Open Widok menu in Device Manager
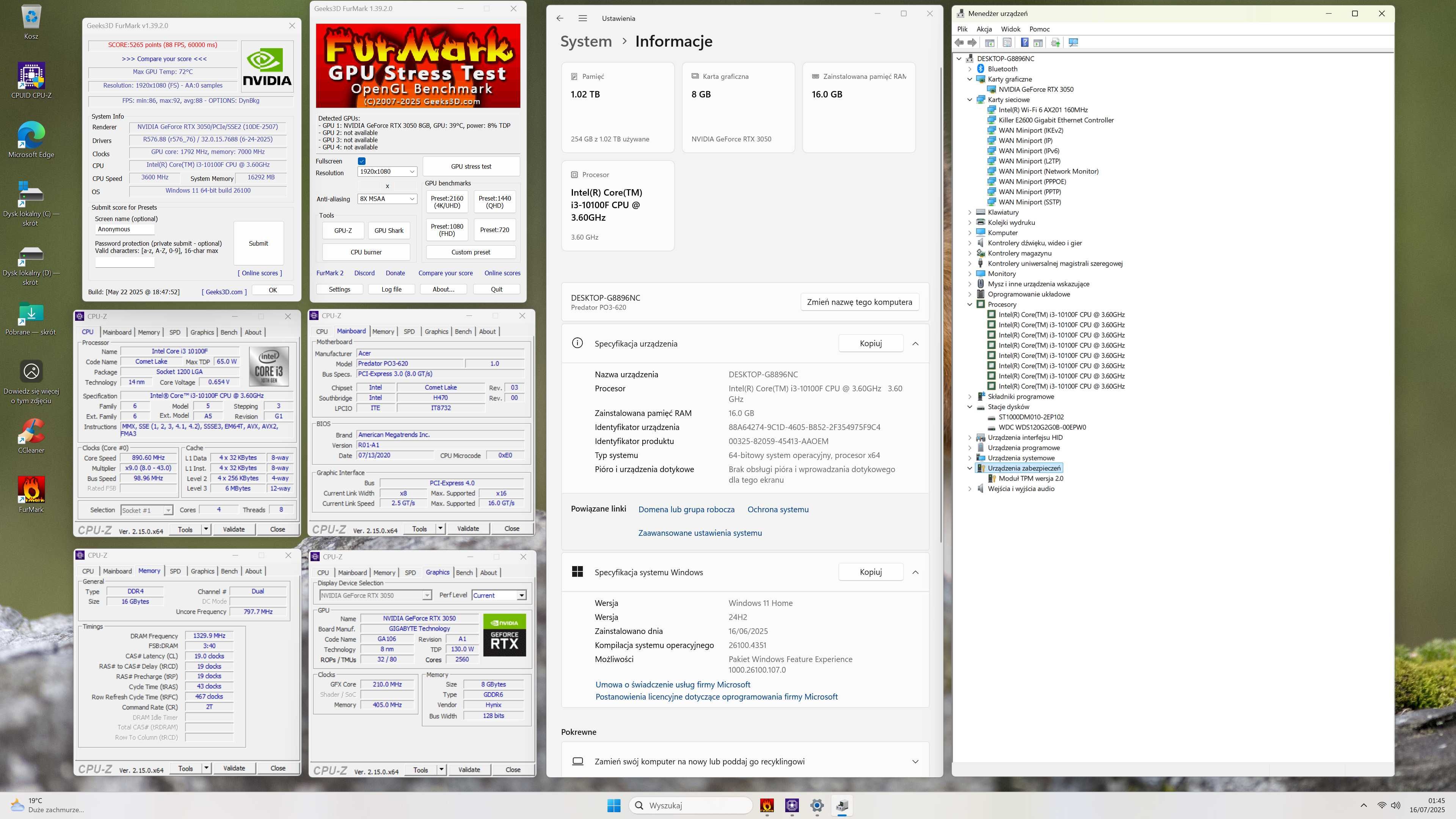 pos(1010,29)
